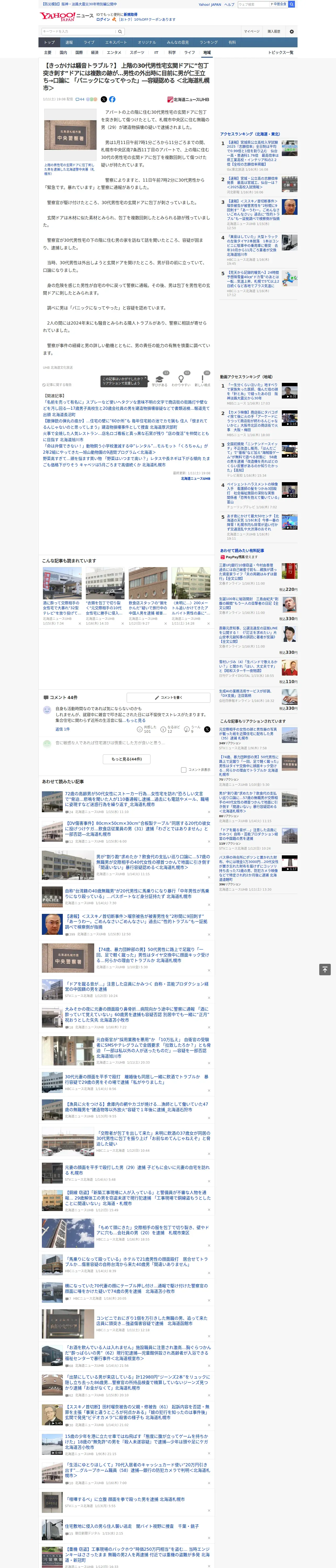
Task: Open トピックス一覧 link
Action: (x=281, y=52)
